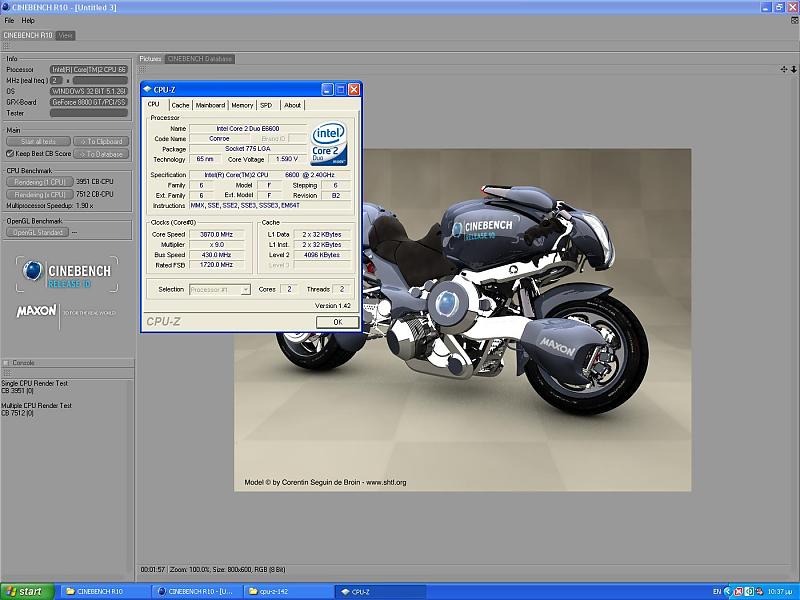Image resolution: width=800 pixels, height=600 pixels.
Task: Click the Name field Intel Core 2 Duo E6600
Action: pos(247,129)
